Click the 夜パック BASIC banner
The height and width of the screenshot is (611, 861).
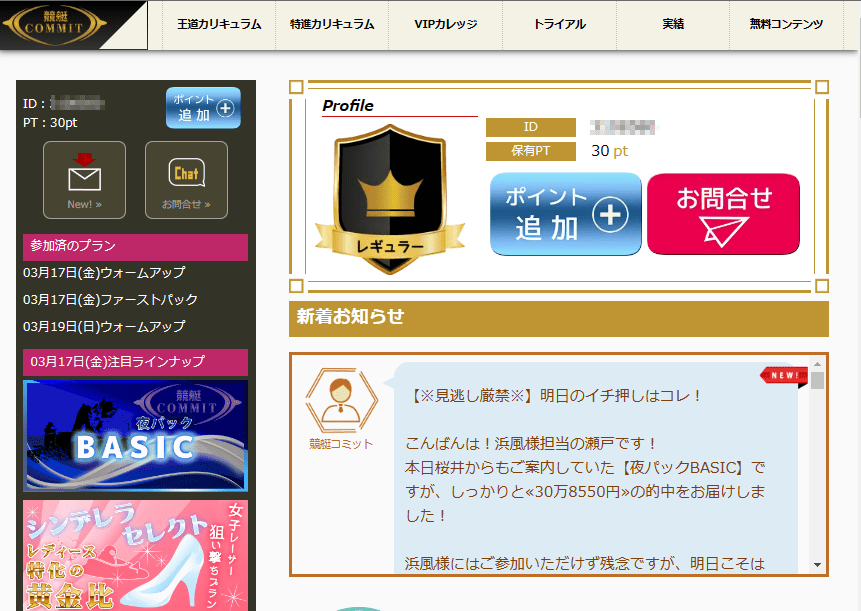click(x=135, y=436)
